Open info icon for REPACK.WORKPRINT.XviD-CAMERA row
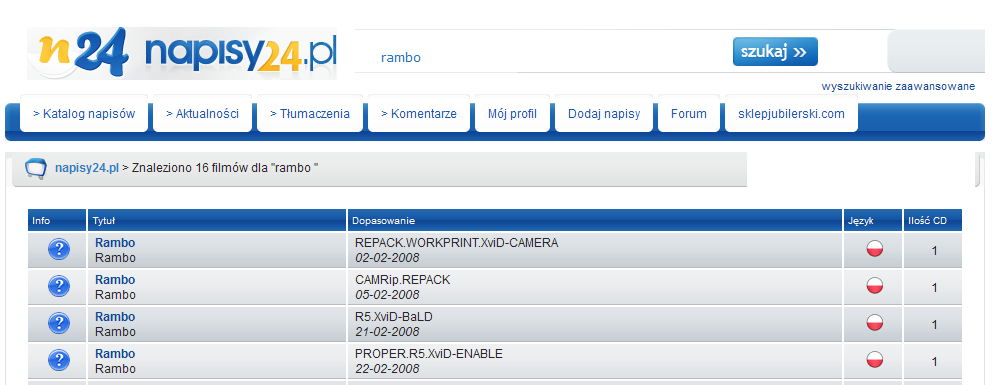The image size is (997, 385). click(x=58, y=249)
